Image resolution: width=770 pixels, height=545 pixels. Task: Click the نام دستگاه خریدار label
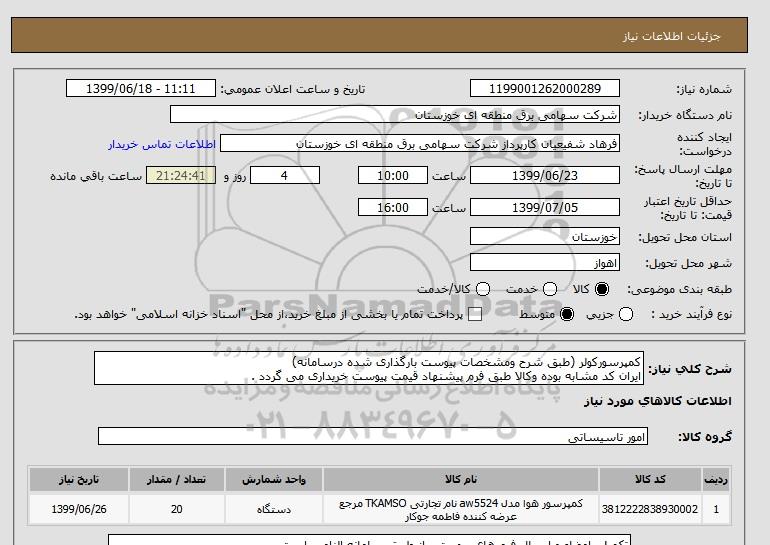click(x=685, y=115)
